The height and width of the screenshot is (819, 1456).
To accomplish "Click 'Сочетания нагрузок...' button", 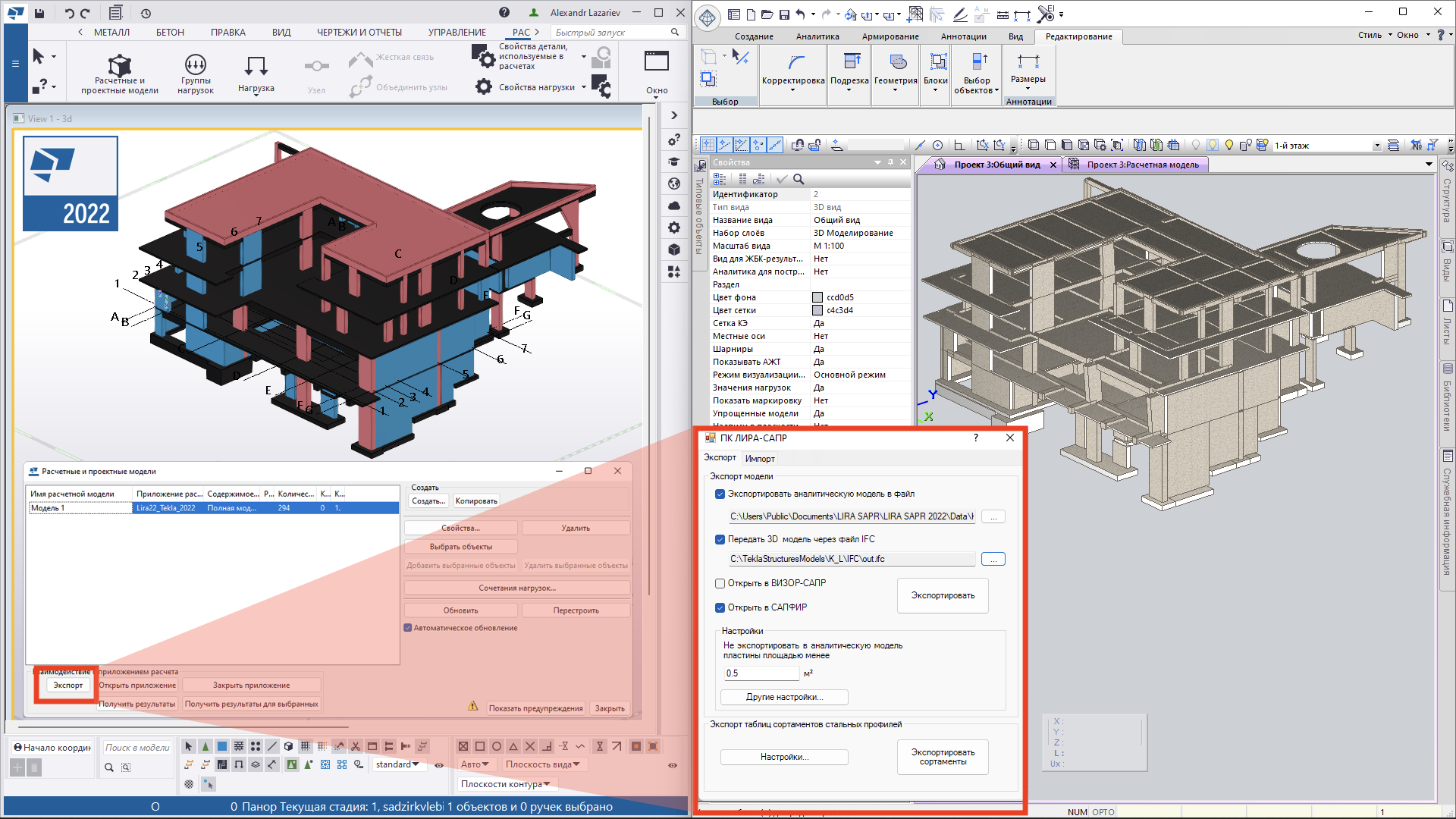I will pyautogui.click(x=517, y=588).
